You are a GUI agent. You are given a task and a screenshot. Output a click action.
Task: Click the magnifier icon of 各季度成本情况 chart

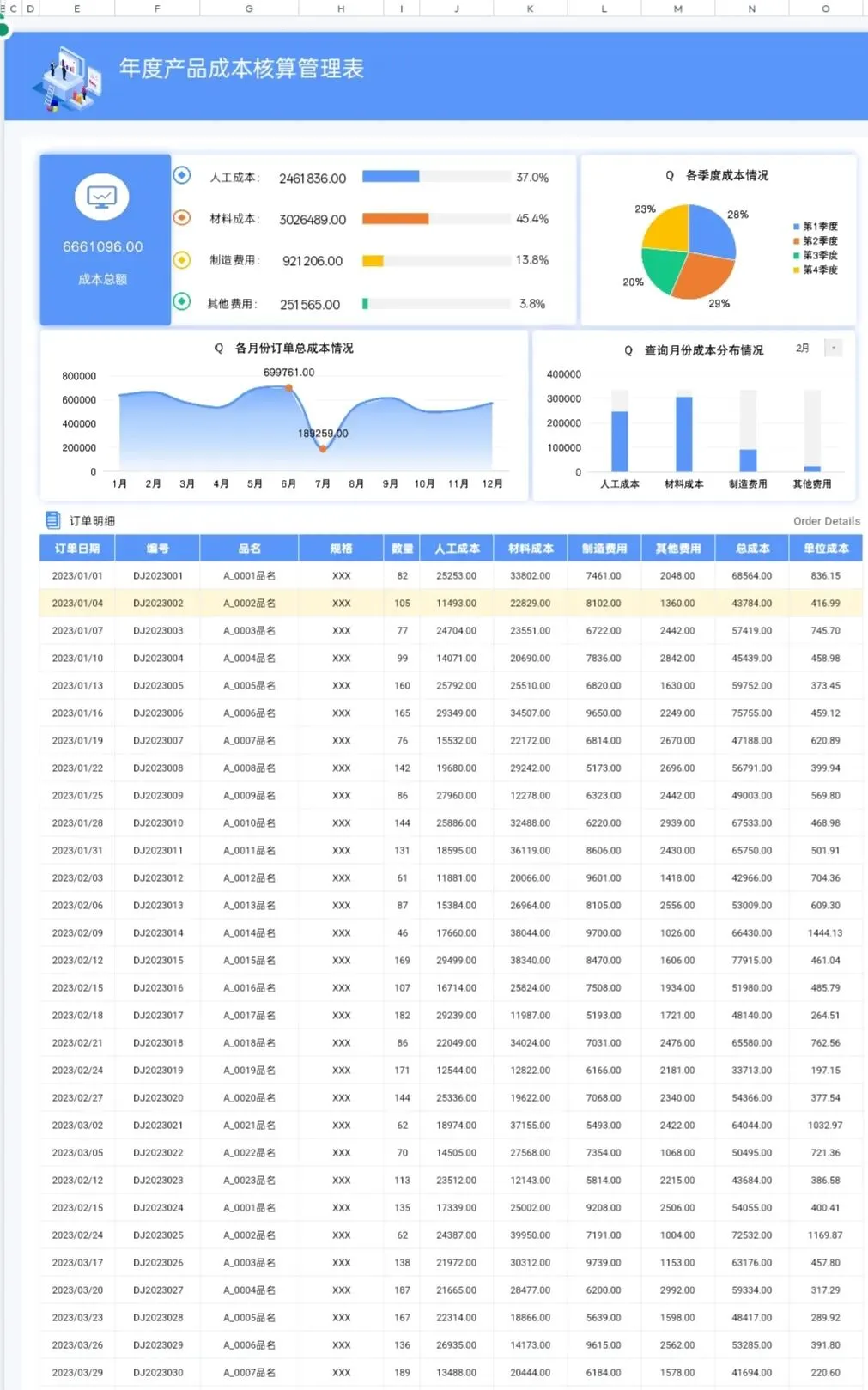[670, 176]
